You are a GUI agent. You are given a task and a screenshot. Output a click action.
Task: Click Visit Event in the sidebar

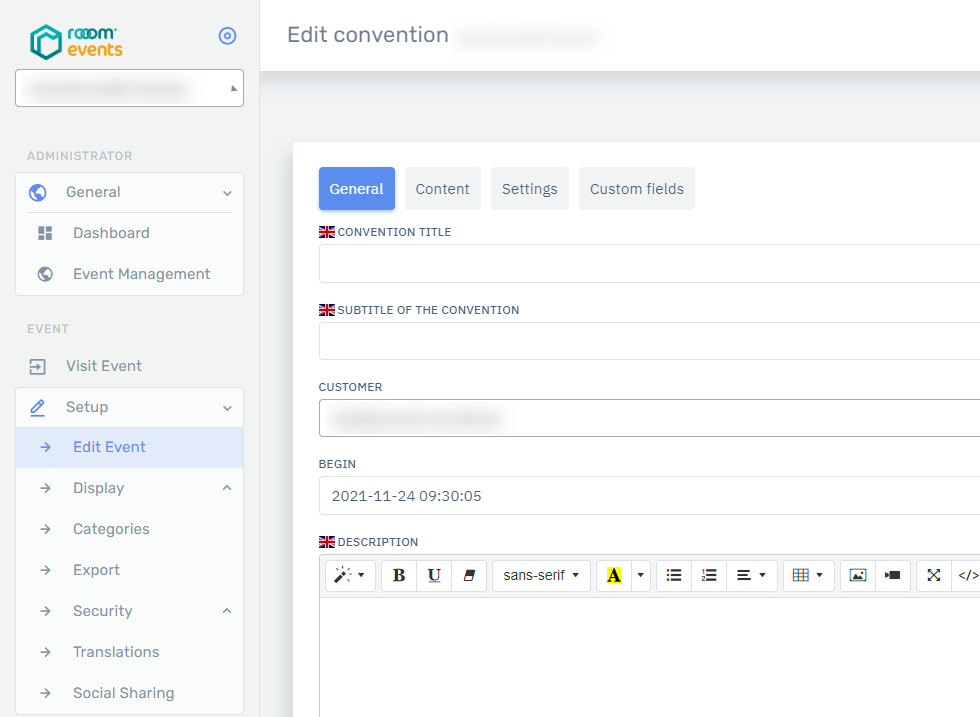pos(104,366)
